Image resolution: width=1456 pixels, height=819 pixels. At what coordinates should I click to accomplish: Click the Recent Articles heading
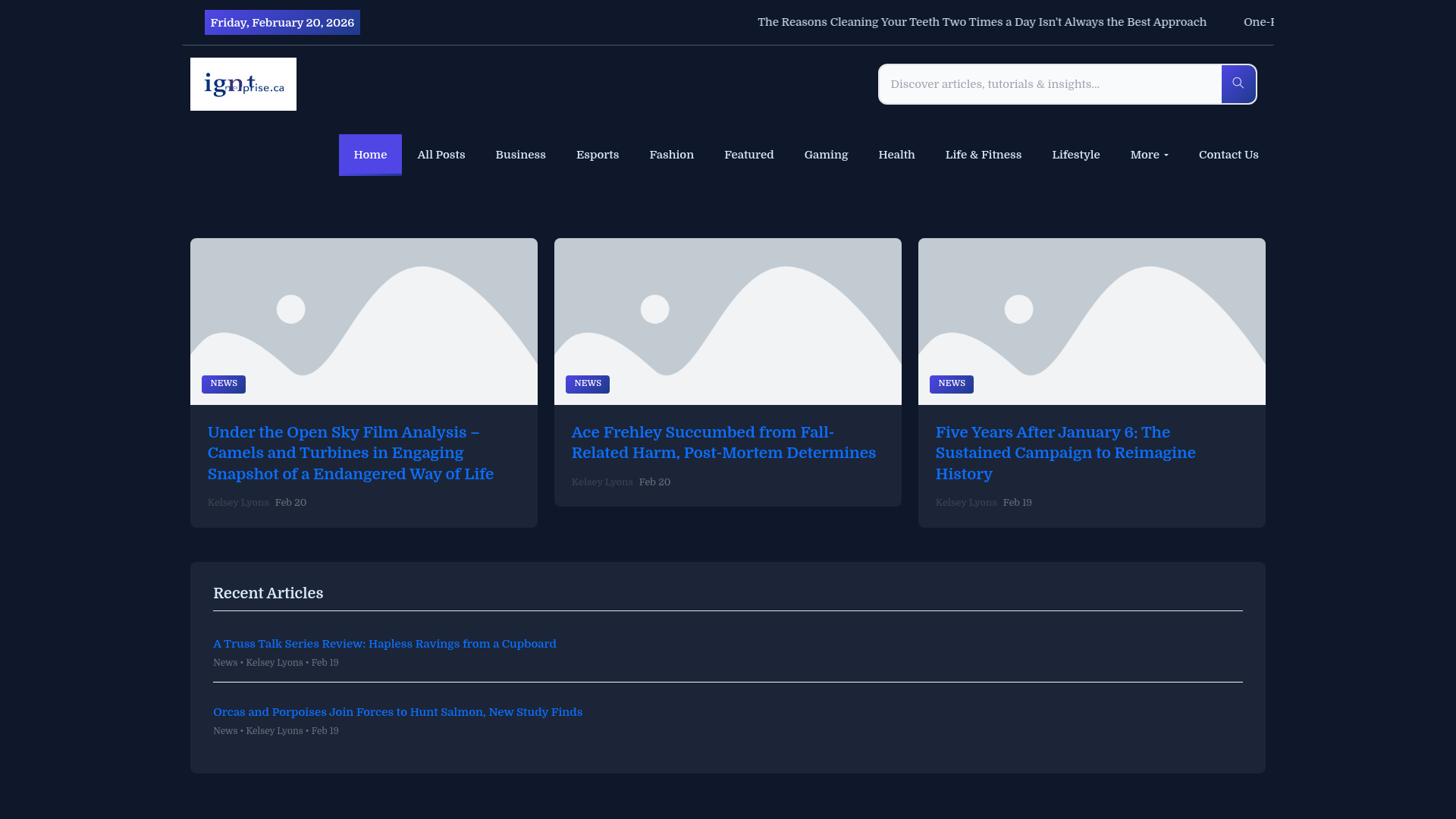(x=268, y=594)
